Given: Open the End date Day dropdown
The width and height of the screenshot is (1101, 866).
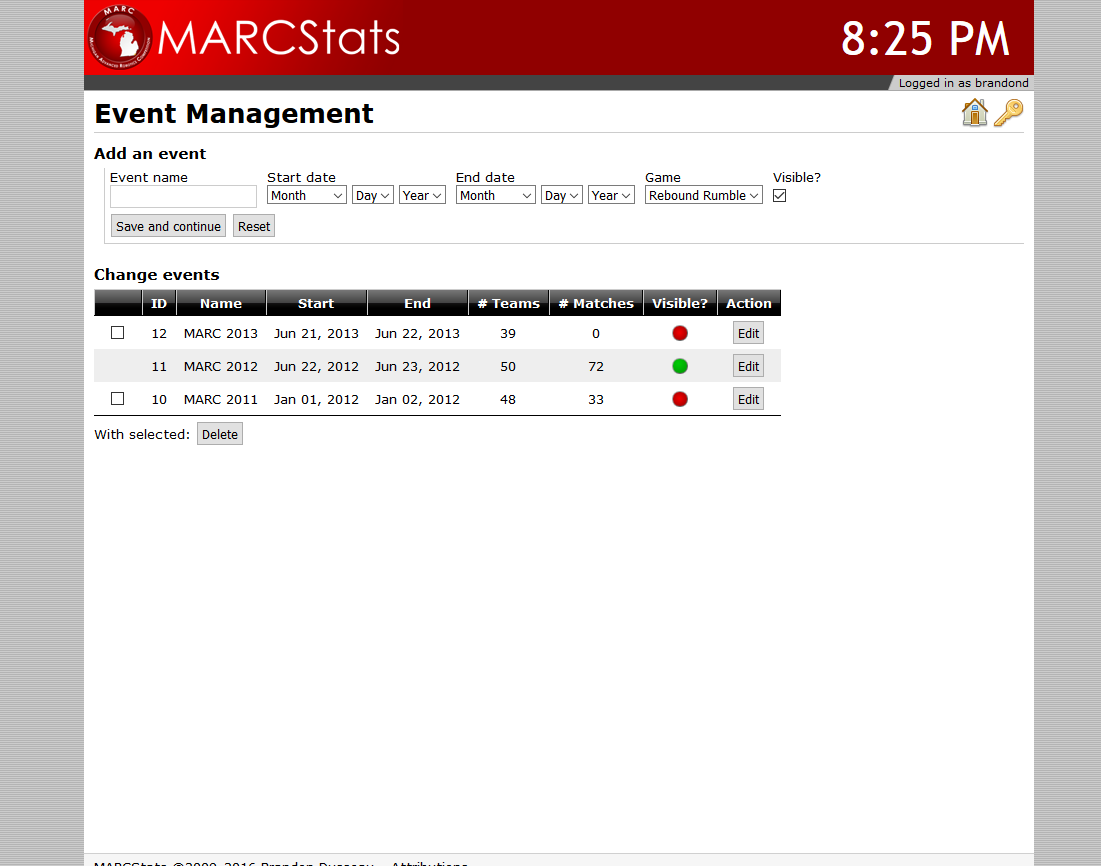Looking at the screenshot, I should tap(561, 195).
